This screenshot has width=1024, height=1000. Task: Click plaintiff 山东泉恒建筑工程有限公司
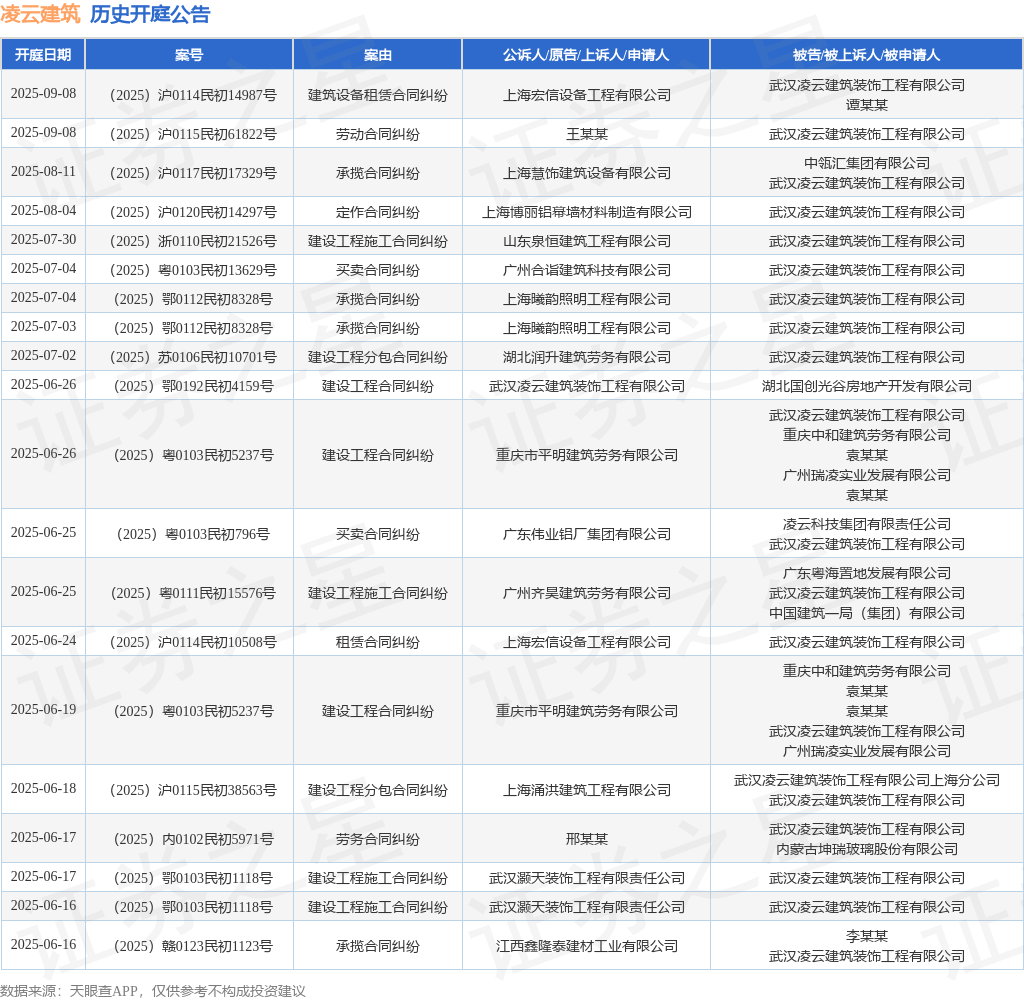coord(586,242)
